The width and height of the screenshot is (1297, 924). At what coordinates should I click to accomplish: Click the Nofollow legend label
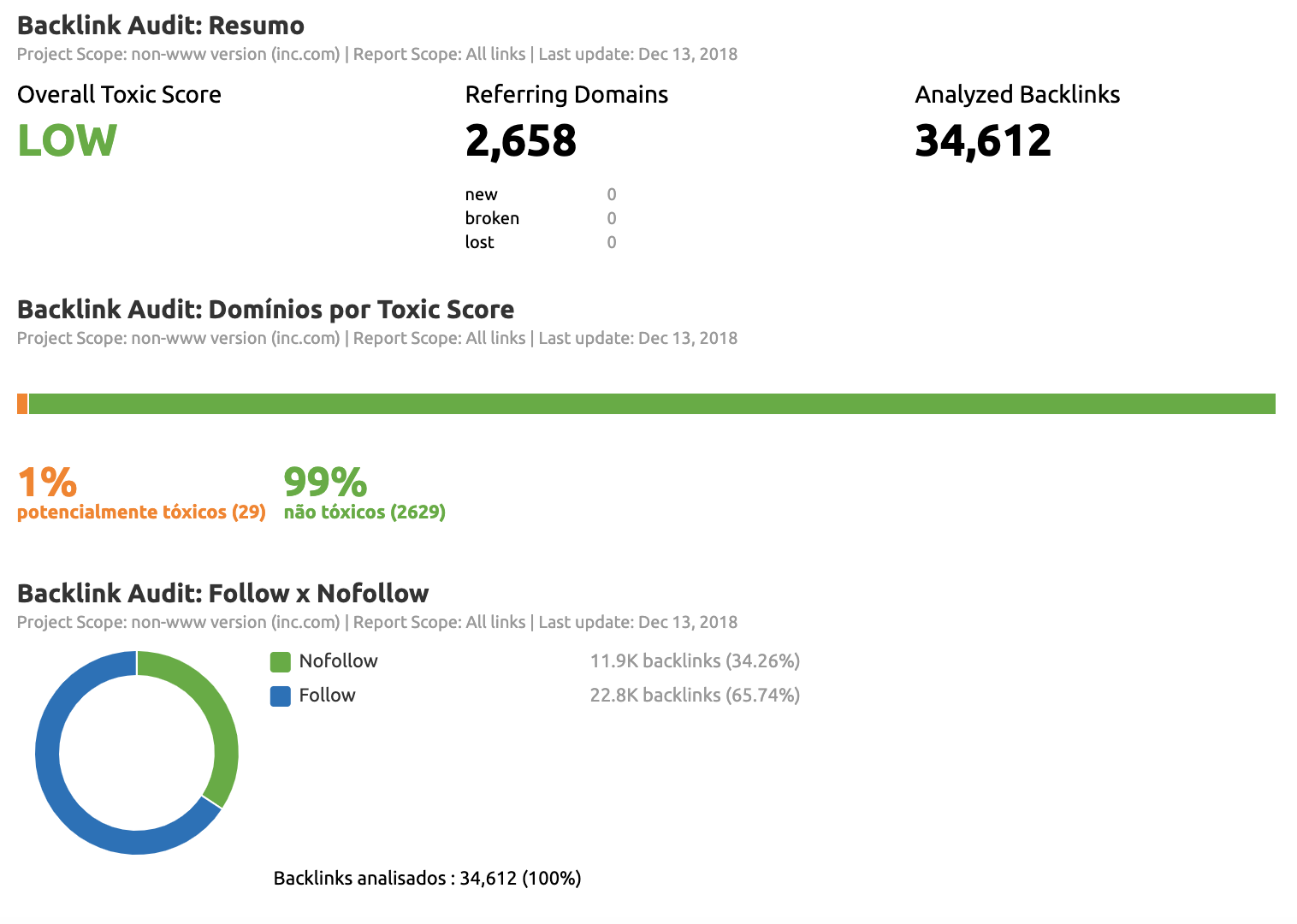tap(338, 661)
